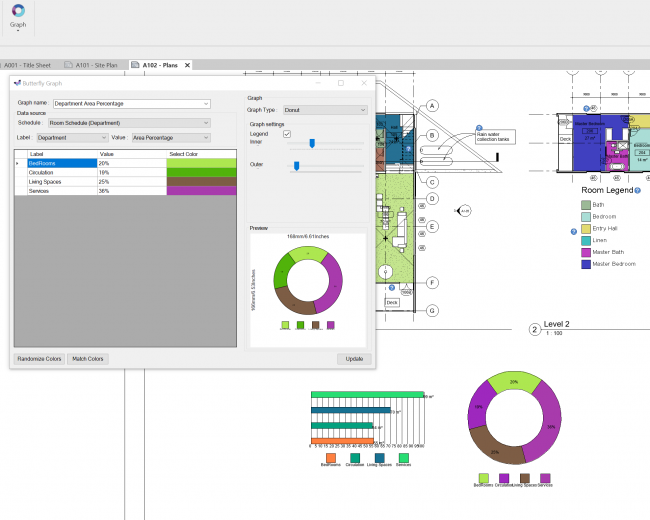
Task: Click the Randomize Colors button
Action: (x=40, y=358)
